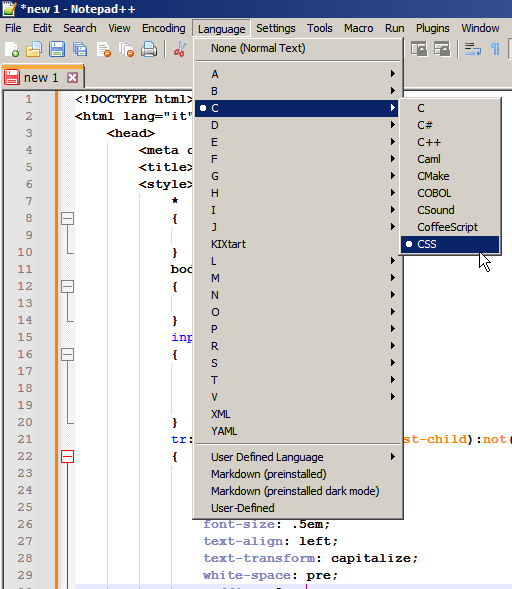Select COBOL language in submenu

tap(450, 193)
